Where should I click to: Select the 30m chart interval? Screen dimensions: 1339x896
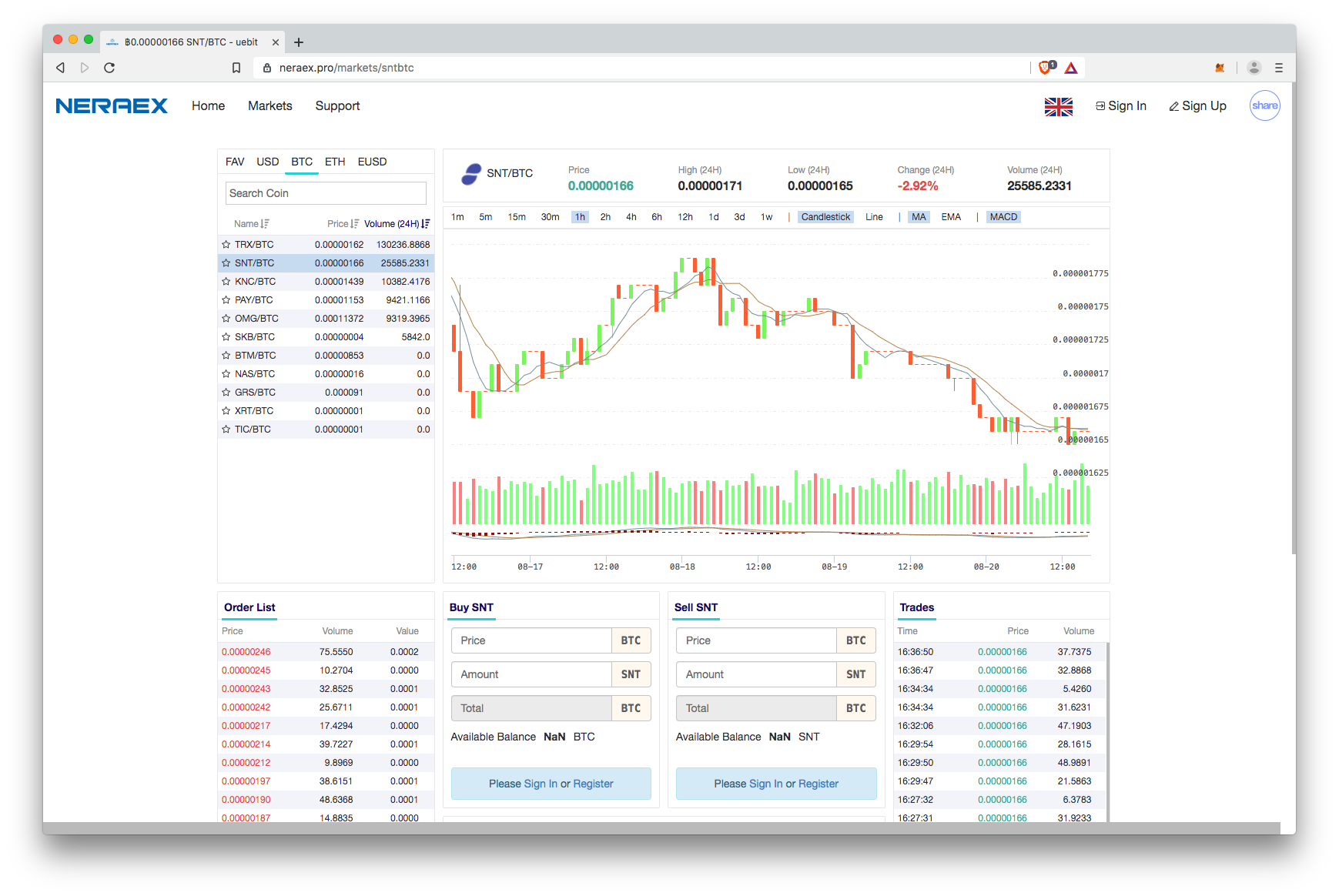click(x=550, y=217)
